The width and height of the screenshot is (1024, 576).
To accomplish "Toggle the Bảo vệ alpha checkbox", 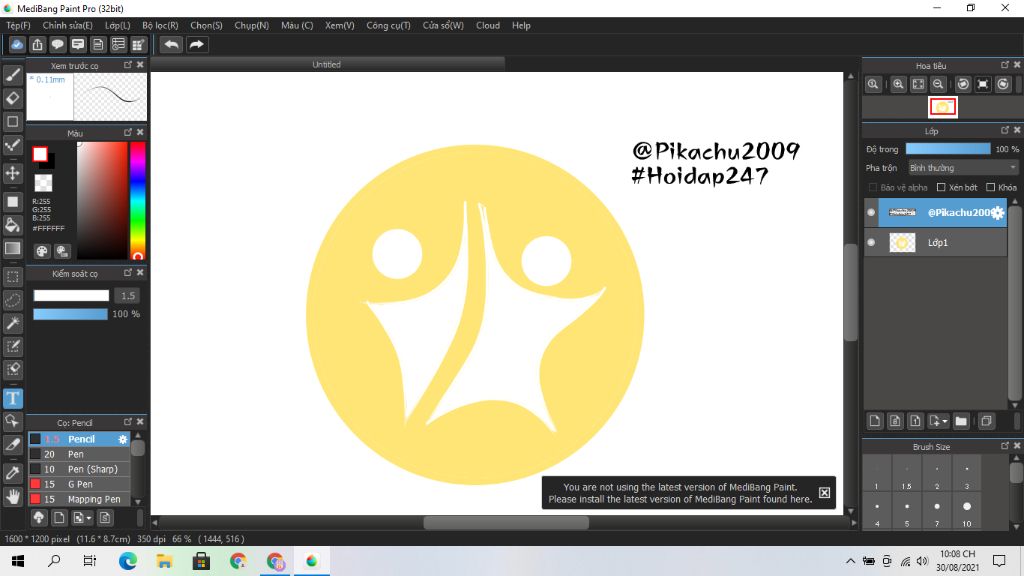I will click(872, 187).
